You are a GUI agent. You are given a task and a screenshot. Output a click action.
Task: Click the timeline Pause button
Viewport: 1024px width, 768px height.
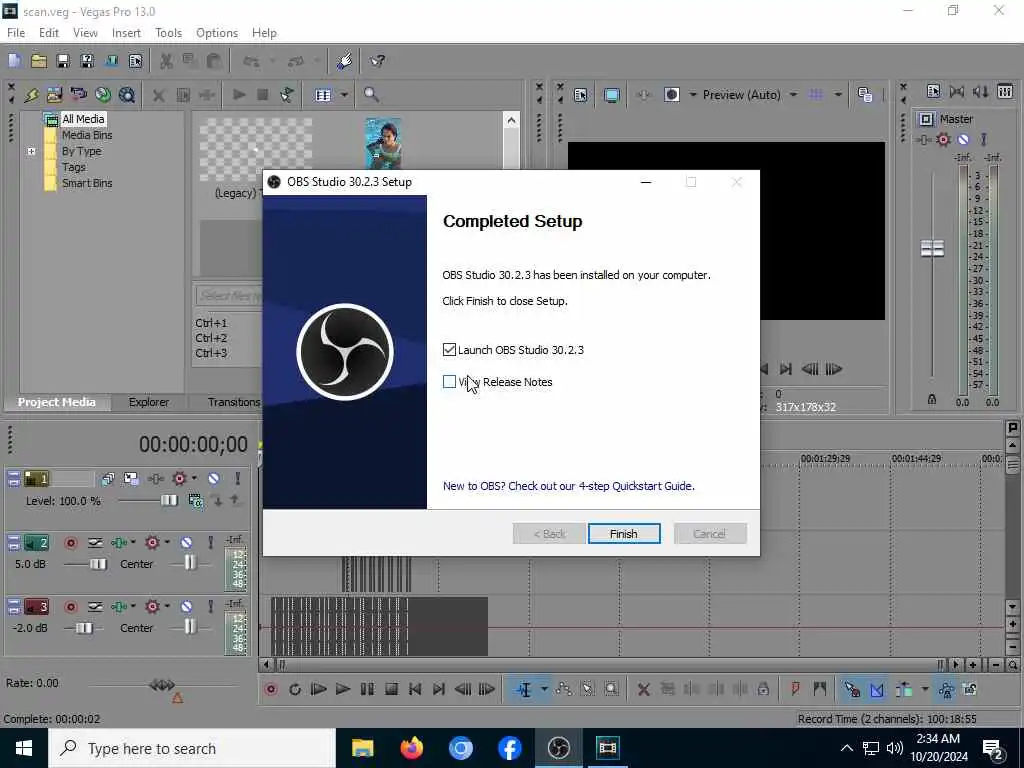[x=367, y=689]
